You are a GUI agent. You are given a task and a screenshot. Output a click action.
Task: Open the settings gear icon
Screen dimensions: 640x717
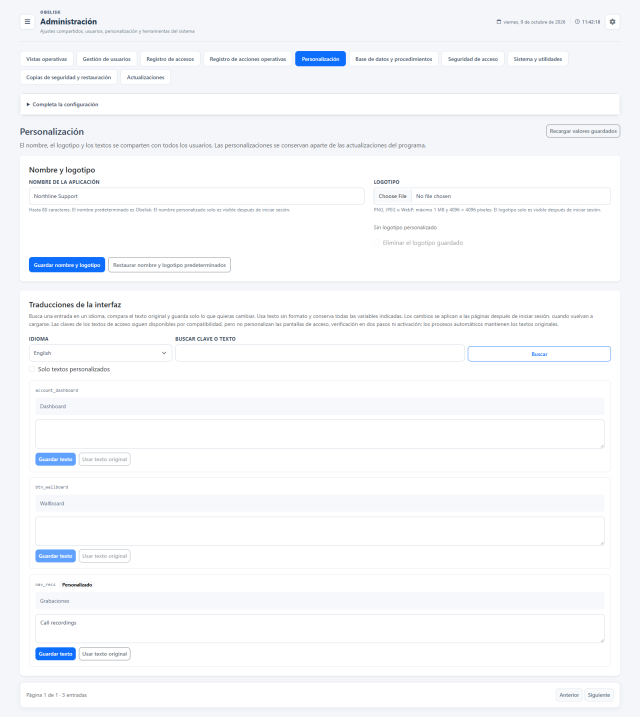tap(612, 21)
